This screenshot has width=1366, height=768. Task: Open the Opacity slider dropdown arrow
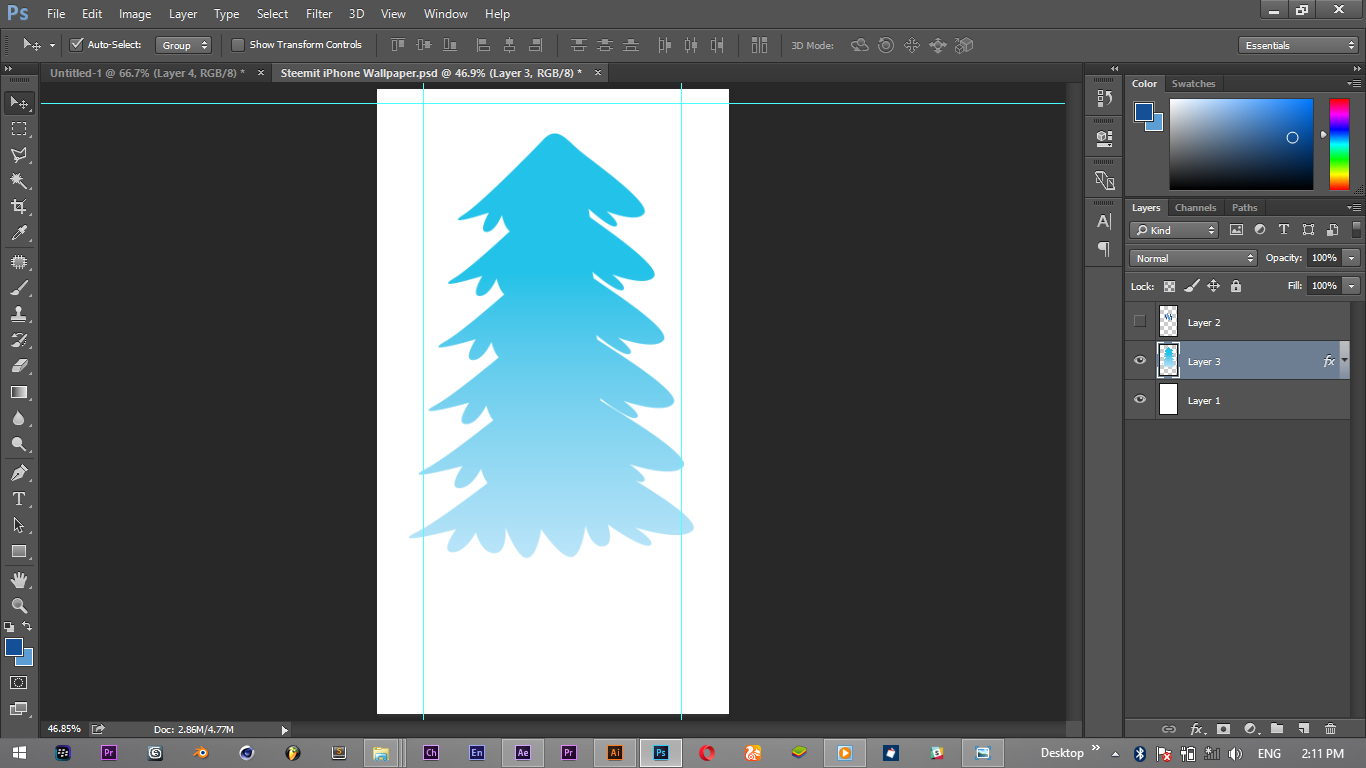pyautogui.click(x=1352, y=258)
